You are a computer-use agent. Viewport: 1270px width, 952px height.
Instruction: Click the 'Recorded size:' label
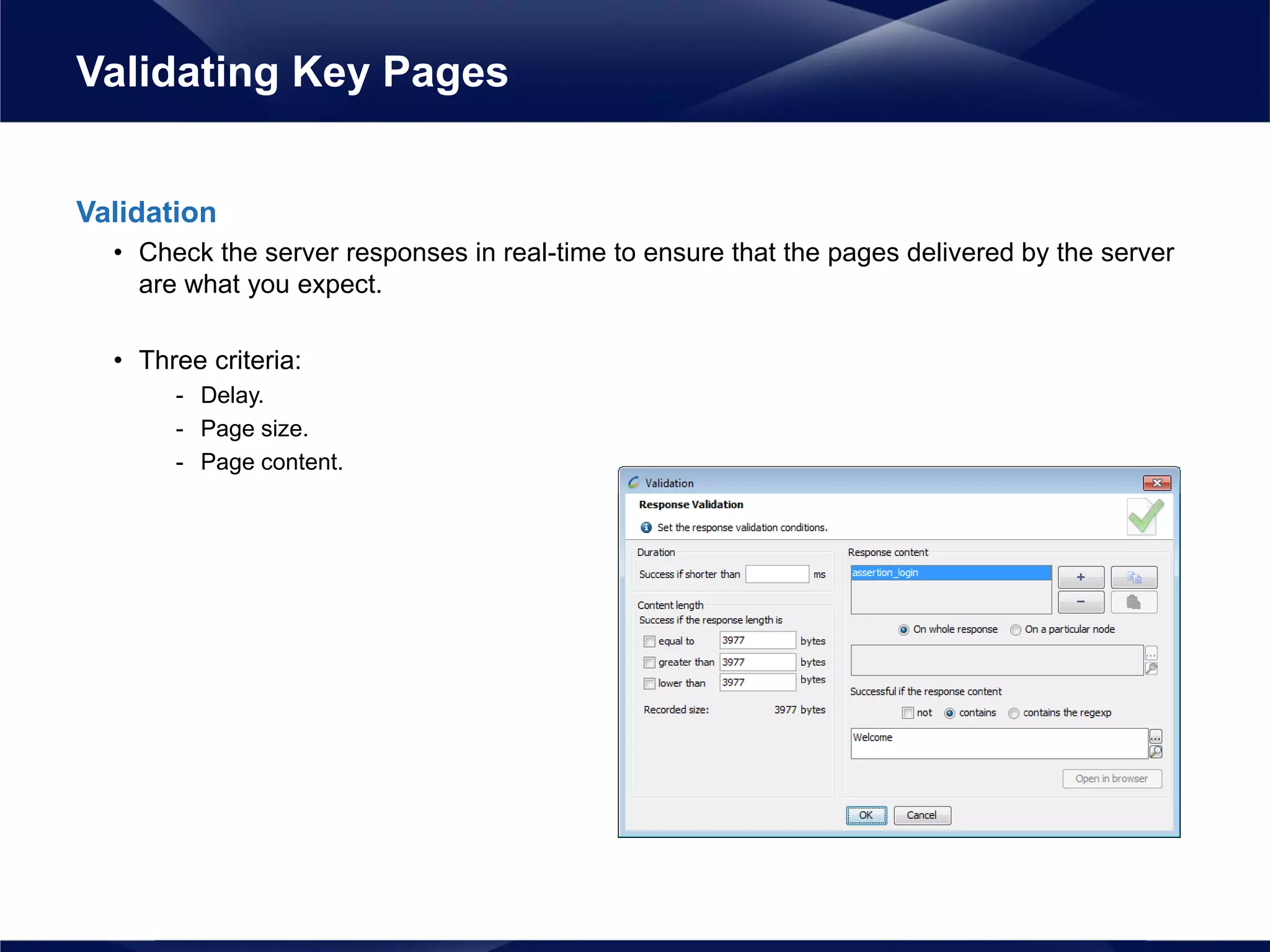click(x=676, y=710)
